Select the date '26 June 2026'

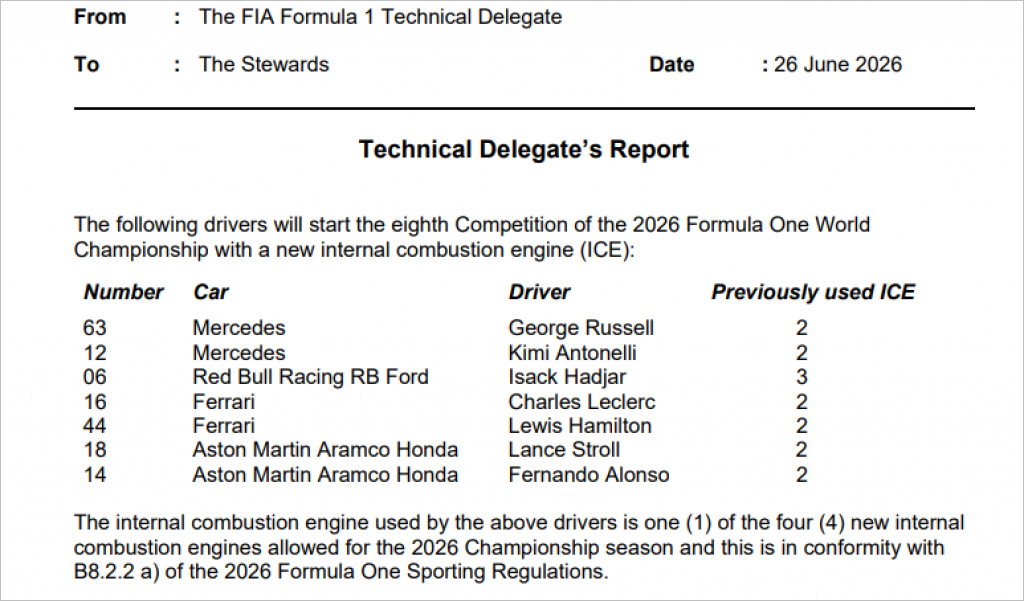click(838, 65)
